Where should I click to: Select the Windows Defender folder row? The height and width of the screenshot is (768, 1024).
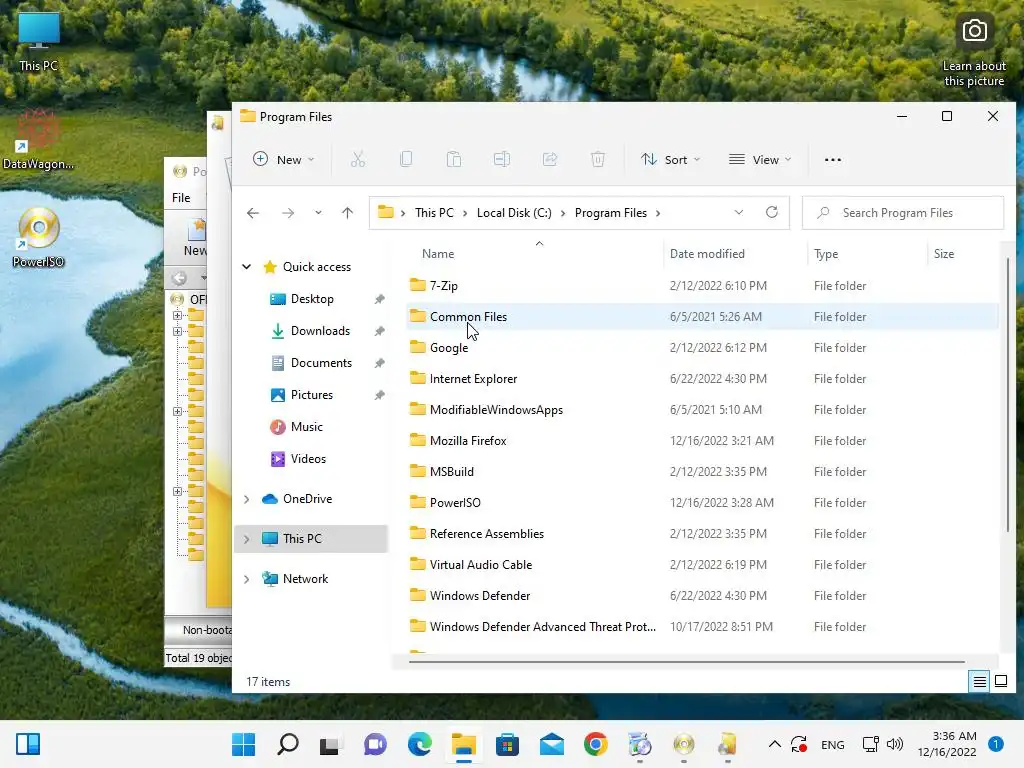point(702,596)
